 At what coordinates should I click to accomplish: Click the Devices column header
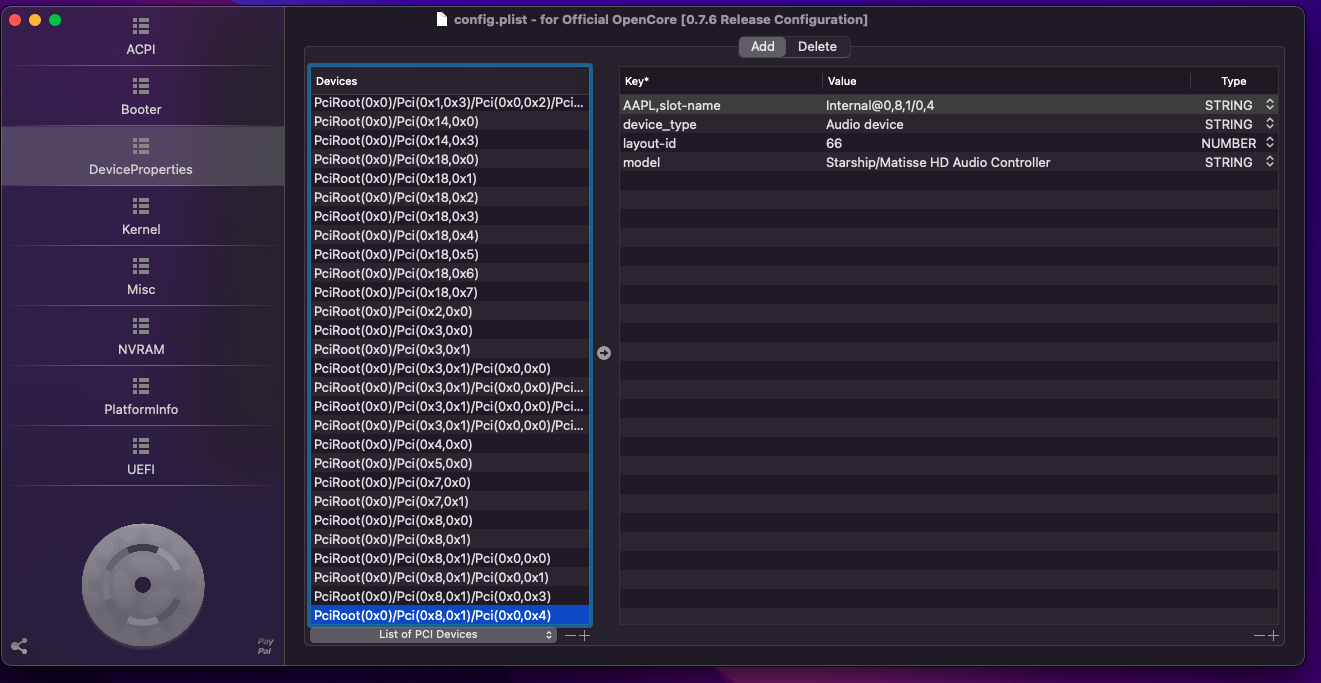[337, 81]
